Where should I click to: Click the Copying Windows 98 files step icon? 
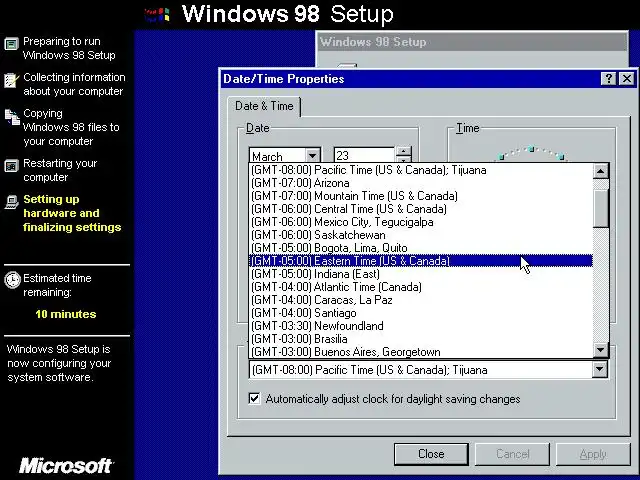[x=12, y=117]
